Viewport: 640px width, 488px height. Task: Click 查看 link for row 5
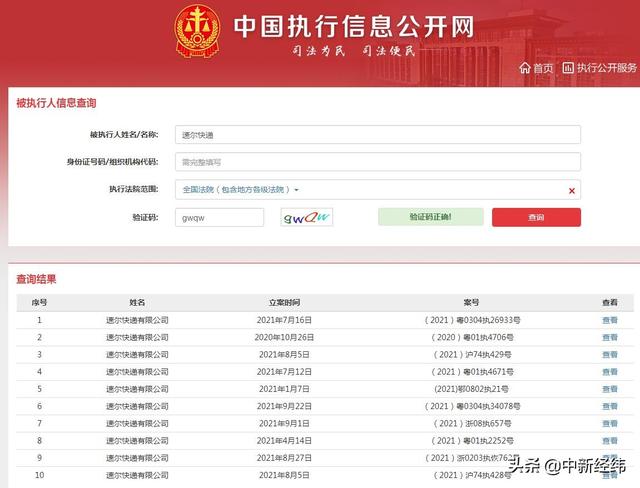610,389
